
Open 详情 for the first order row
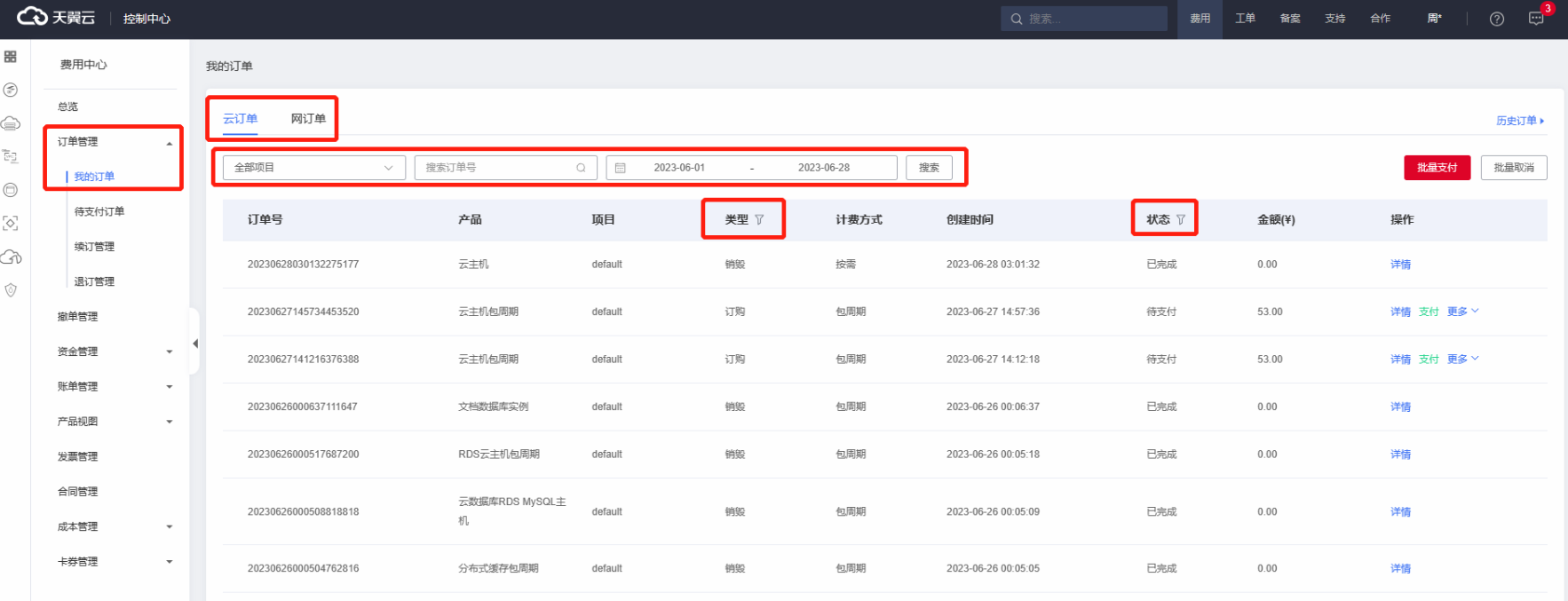coord(1400,265)
